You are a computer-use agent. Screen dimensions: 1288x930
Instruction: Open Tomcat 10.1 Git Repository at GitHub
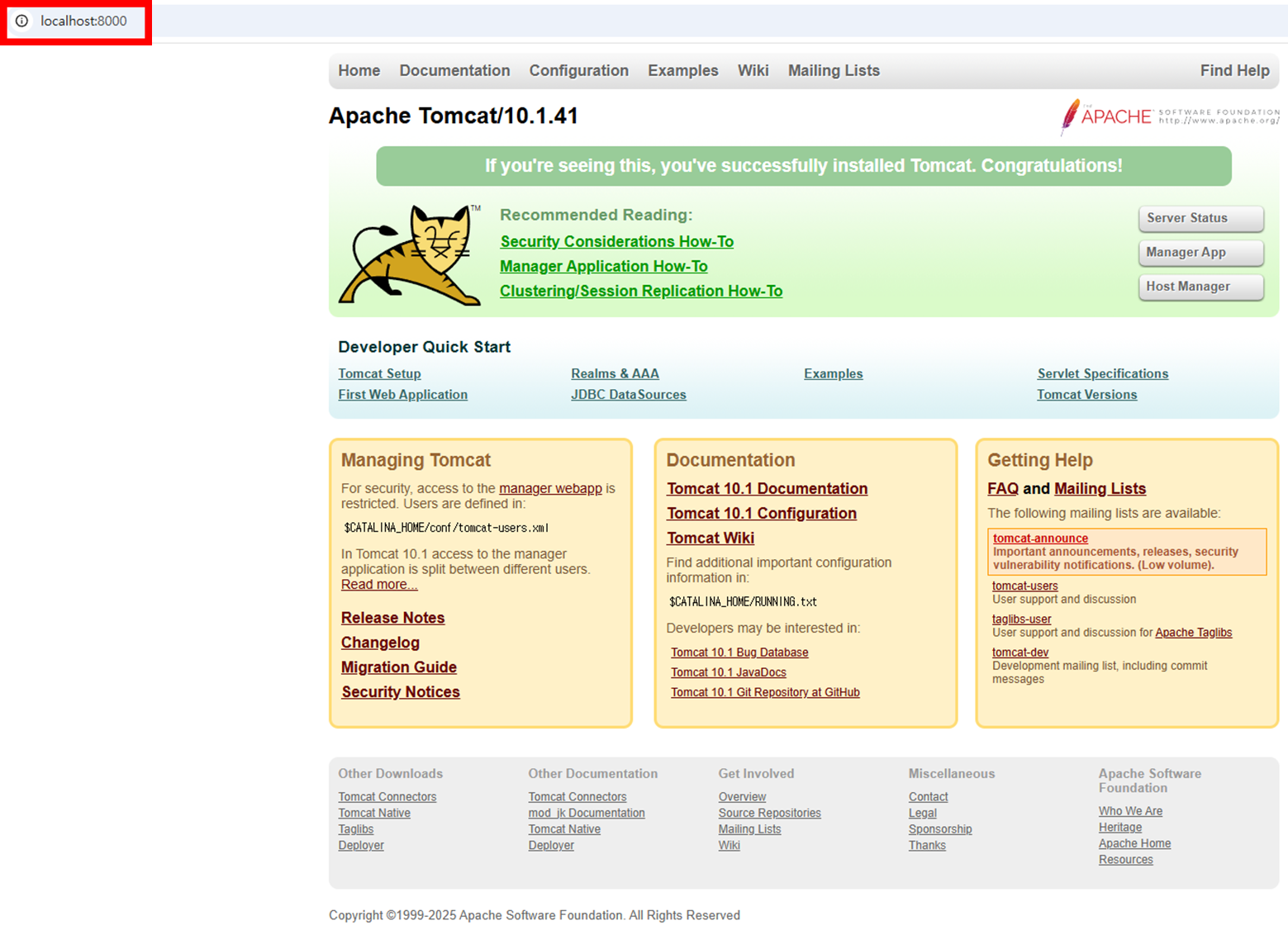click(x=765, y=692)
